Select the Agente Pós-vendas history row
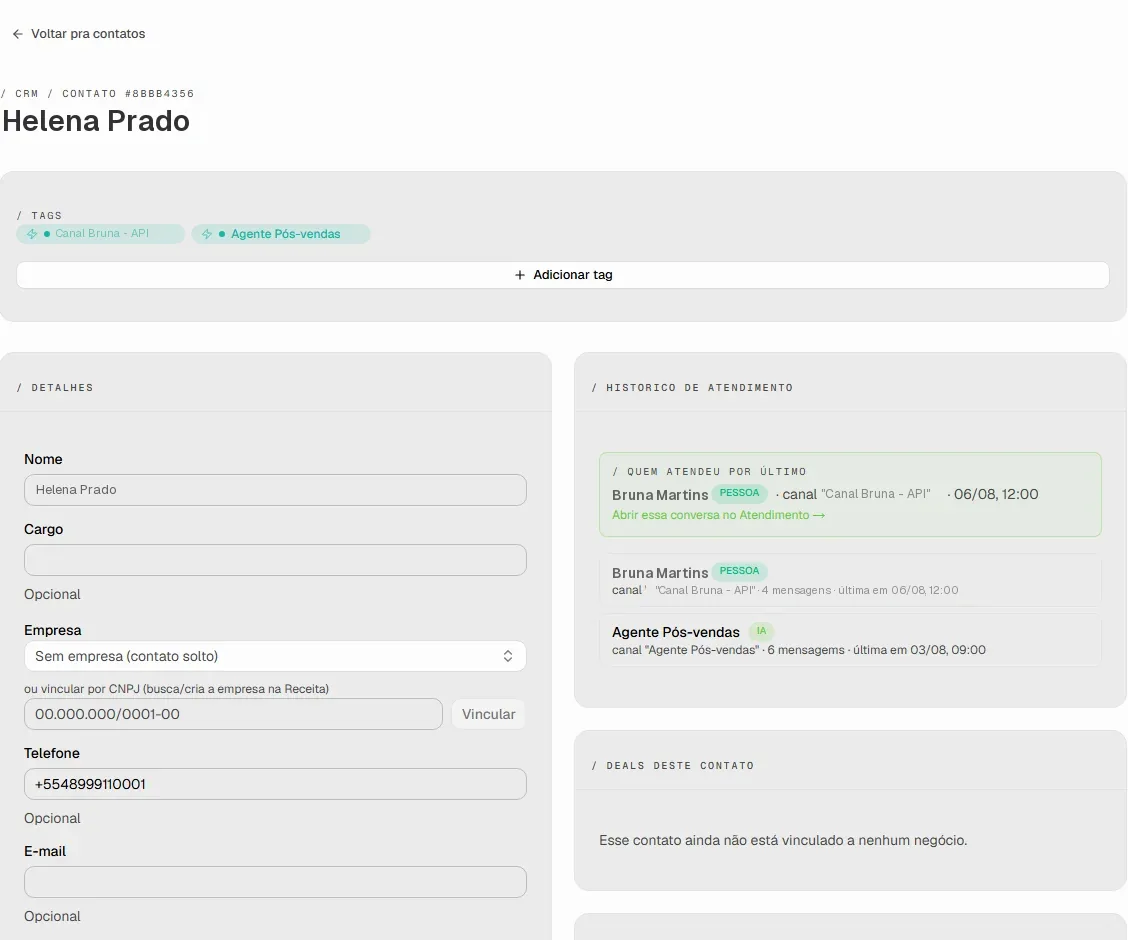The image size is (1128, 940). [x=850, y=640]
